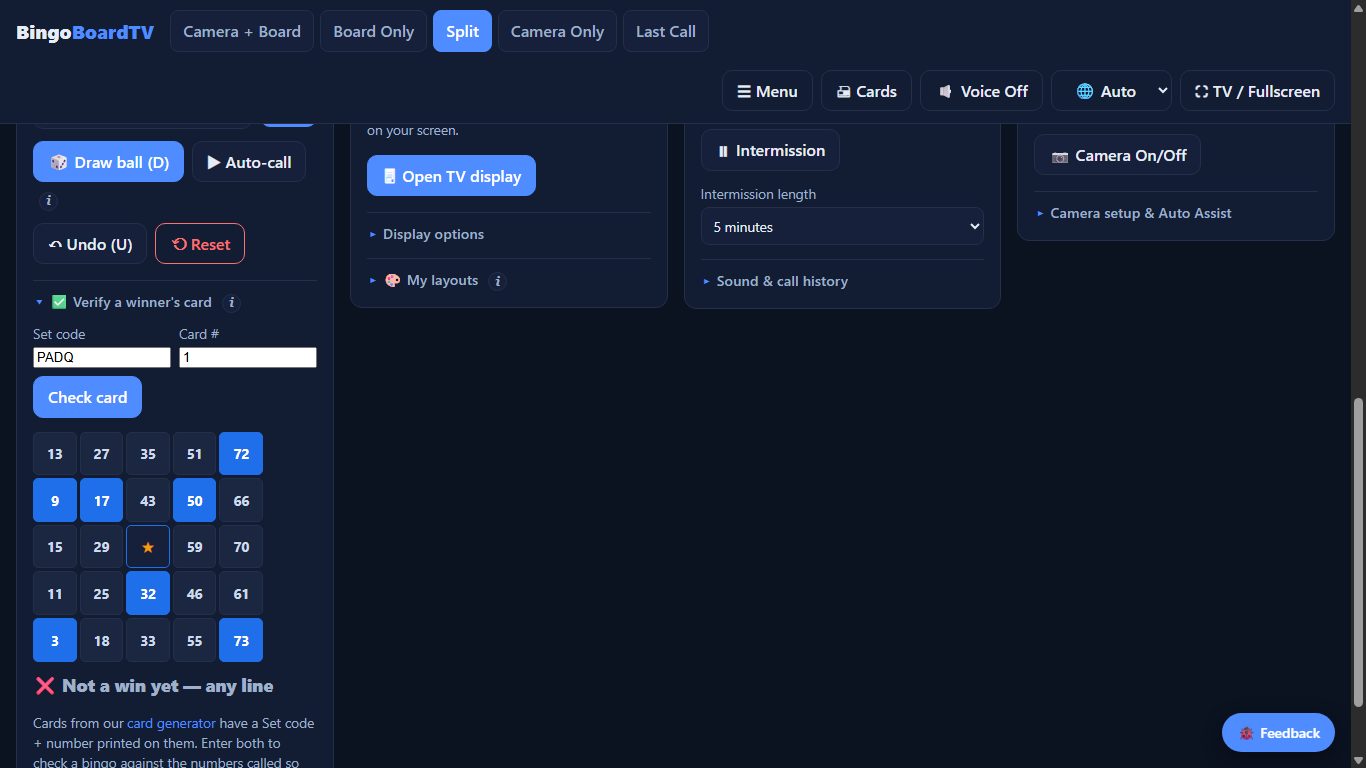Click card cell 15
The height and width of the screenshot is (768, 1366).
point(55,547)
